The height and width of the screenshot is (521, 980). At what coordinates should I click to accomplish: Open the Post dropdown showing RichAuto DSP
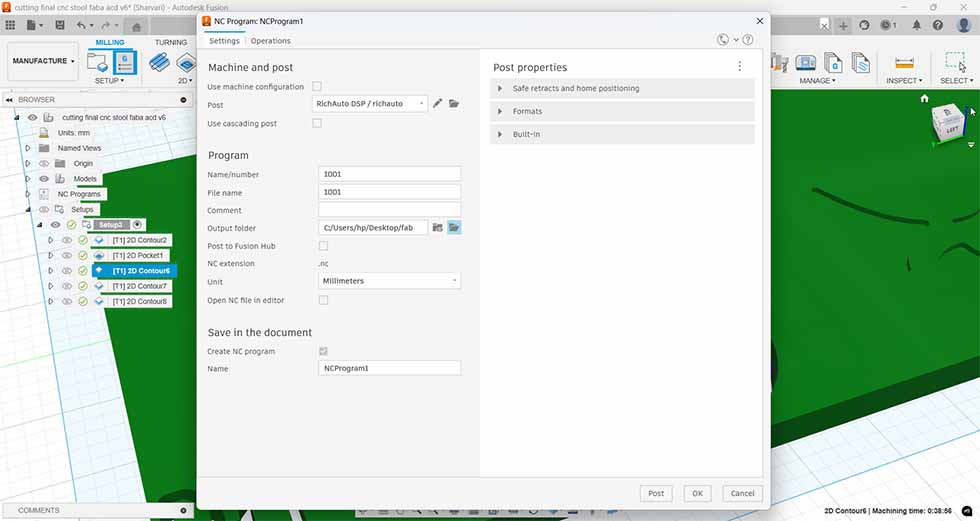(x=369, y=104)
